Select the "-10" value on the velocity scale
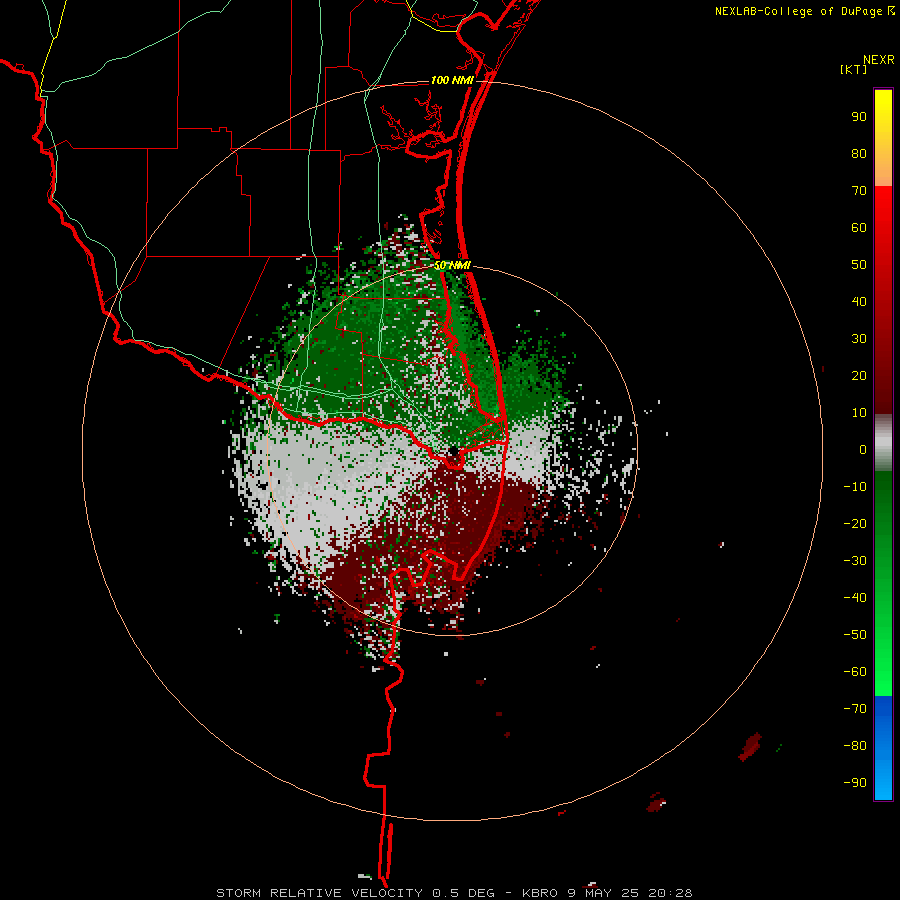 click(x=855, y=487)
